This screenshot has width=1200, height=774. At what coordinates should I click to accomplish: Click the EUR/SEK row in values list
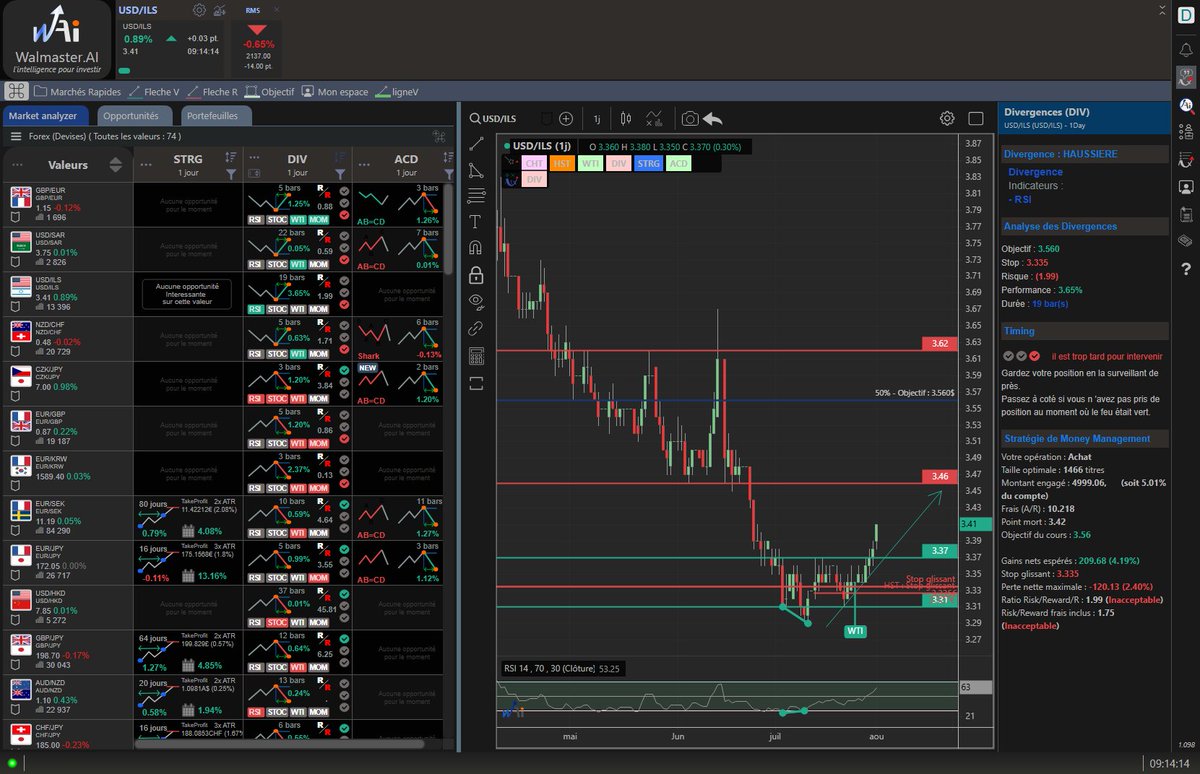pyautogui.click(x=67, y=517)
